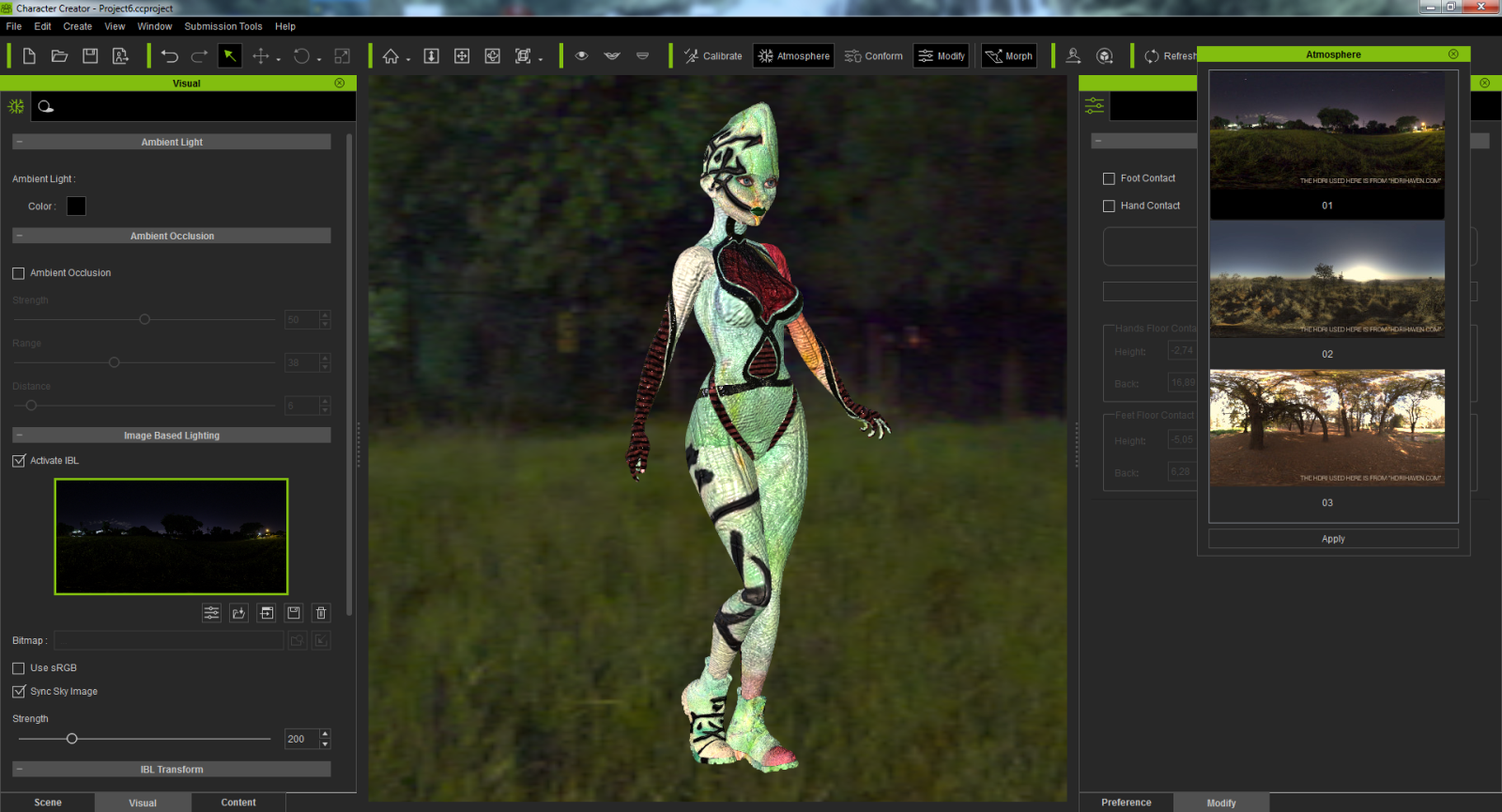Switch to the Scene tab

point(48,803)
